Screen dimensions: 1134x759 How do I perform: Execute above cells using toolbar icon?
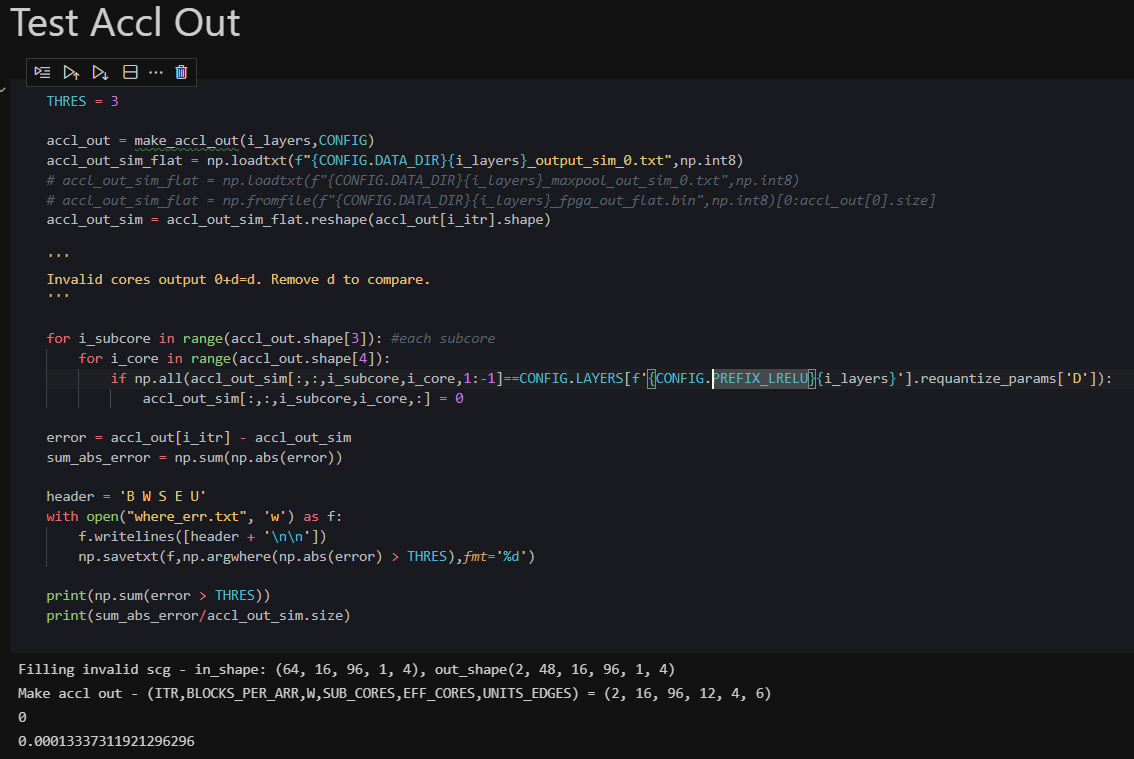[x=71, y=72]
